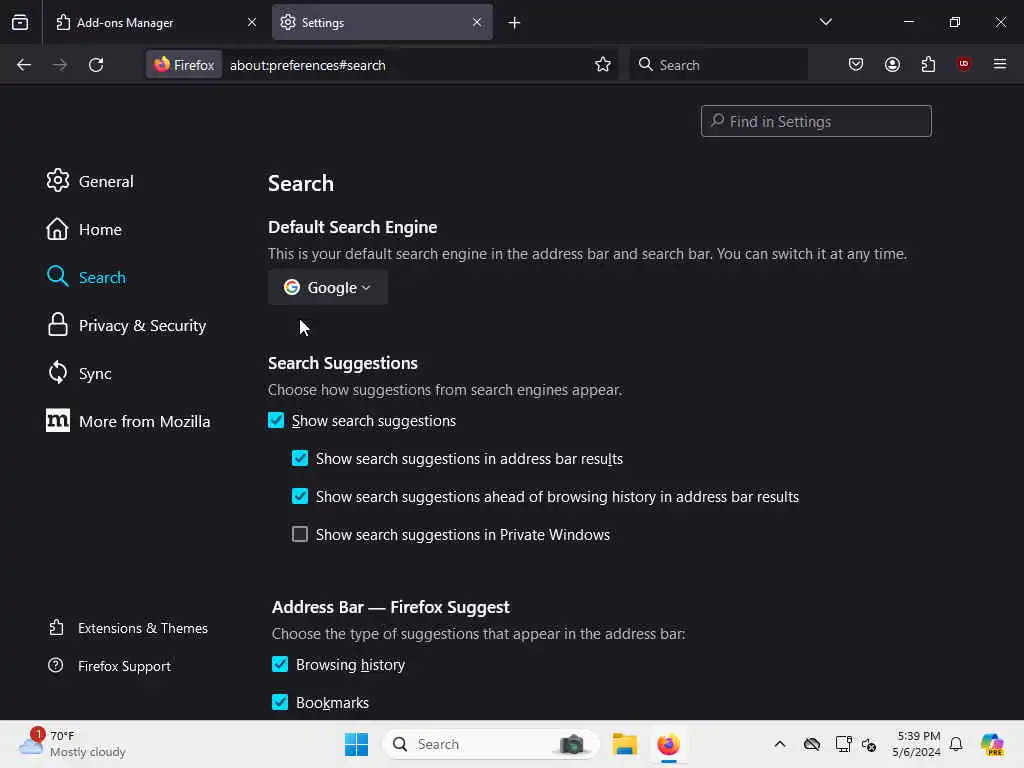Switch to the Add-ons Manager tab

(155, 22)
